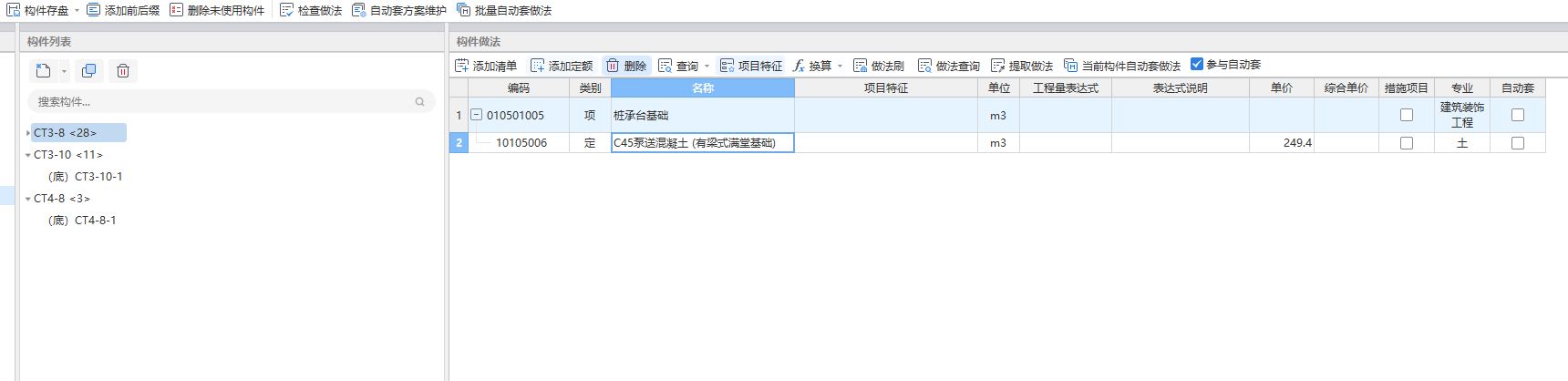The image size is (1568, 381).
Task: Click 添加定额 button
Action: click(562, 66)
